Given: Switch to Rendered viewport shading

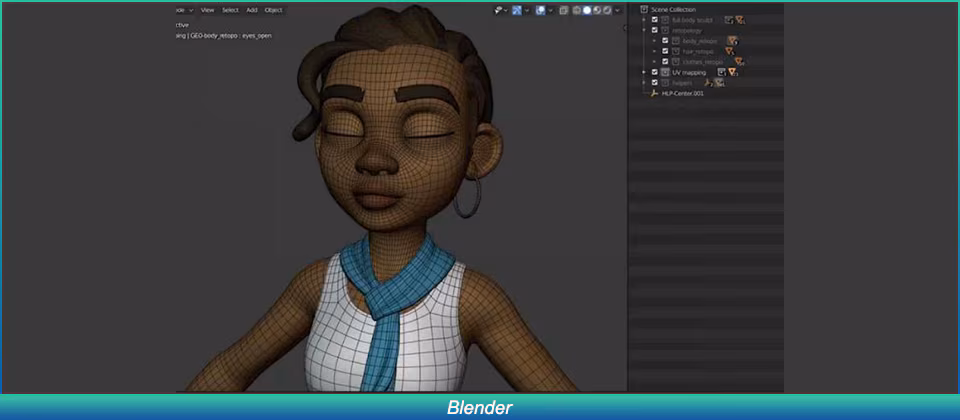Looking at the screenshot, I should tap(607, 10).
